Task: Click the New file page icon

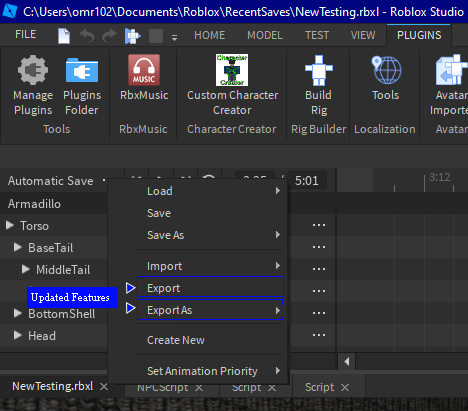Action: (64, 35)
